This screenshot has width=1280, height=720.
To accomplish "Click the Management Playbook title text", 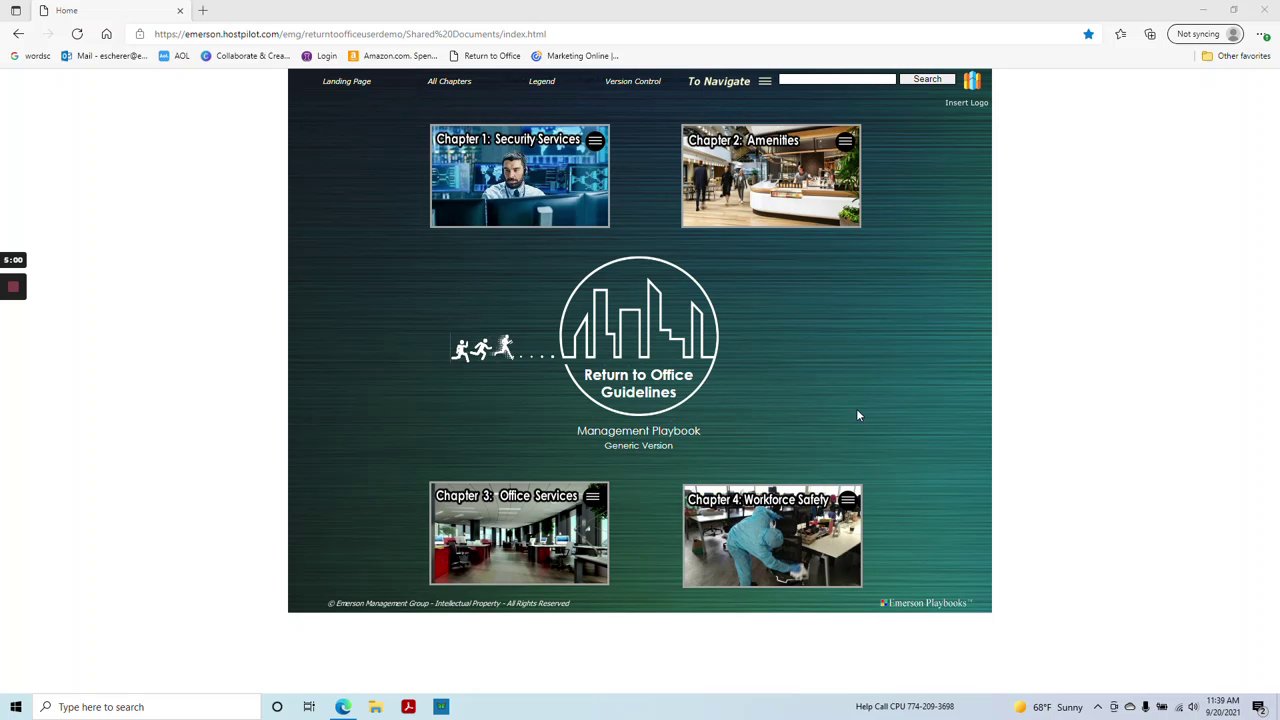I will point(638,430).
